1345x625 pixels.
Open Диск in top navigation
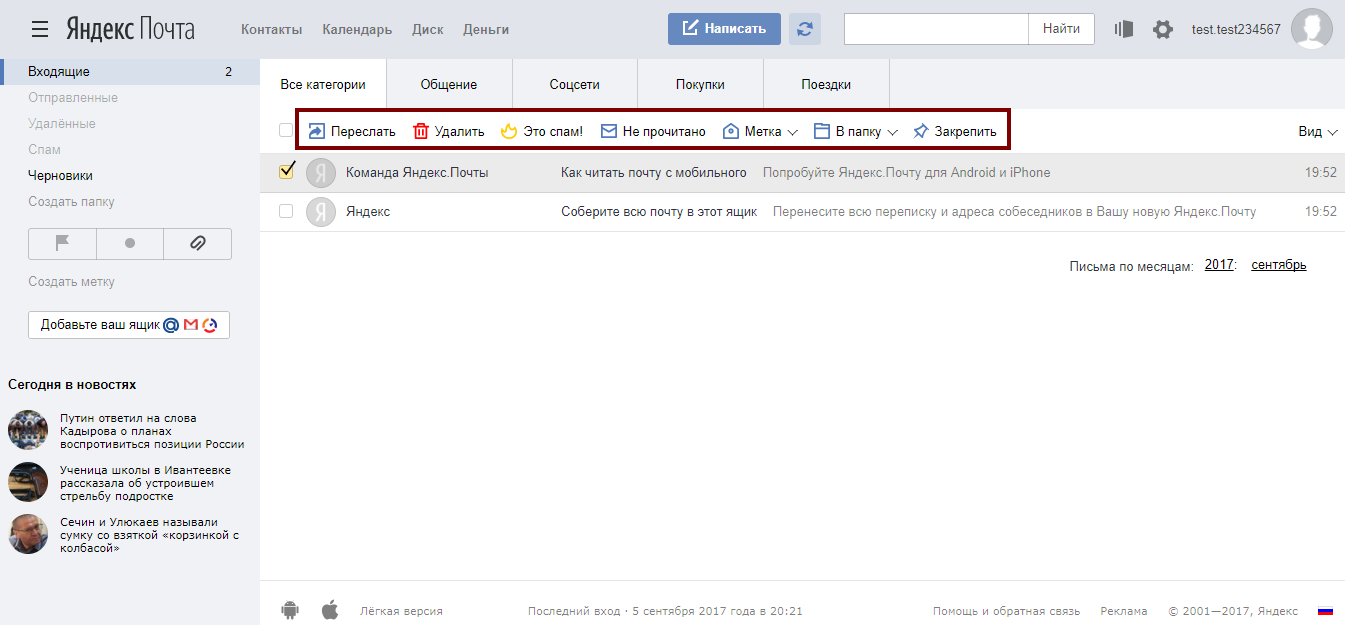(427, 30)
